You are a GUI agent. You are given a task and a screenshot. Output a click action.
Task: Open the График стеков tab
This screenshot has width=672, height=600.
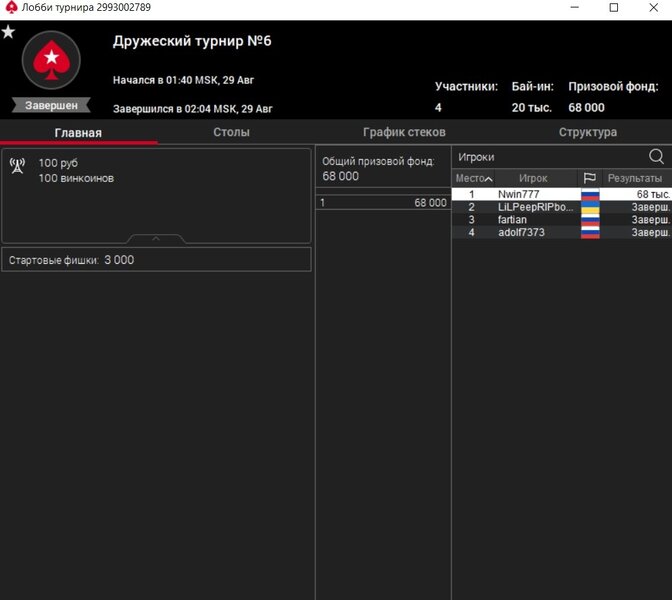tap(404, 132)
